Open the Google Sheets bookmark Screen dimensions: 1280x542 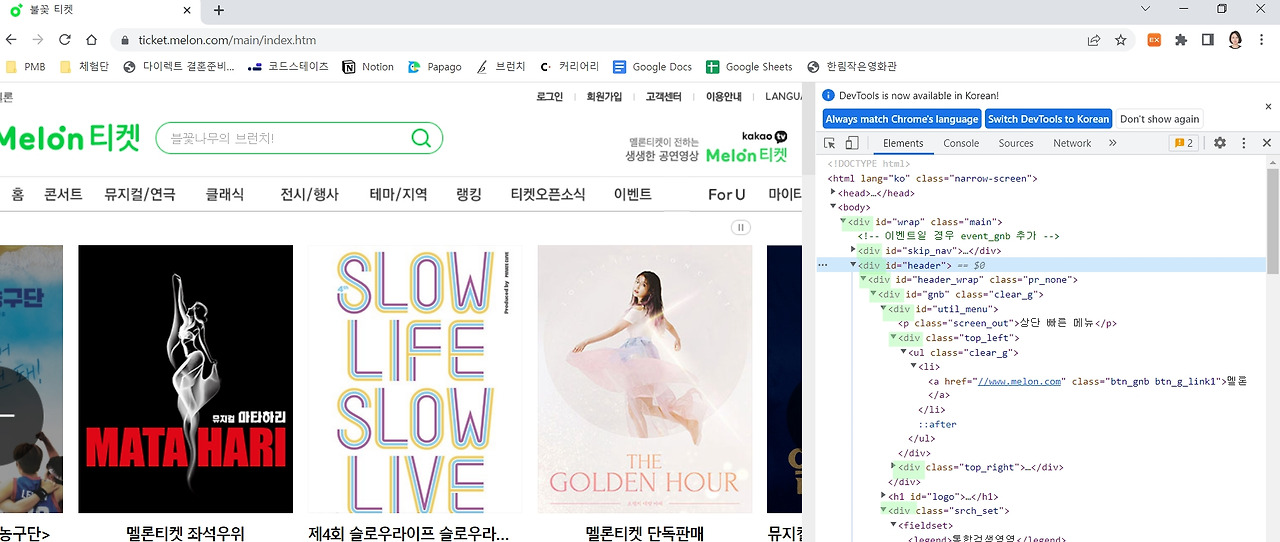[x=749, y=67]
